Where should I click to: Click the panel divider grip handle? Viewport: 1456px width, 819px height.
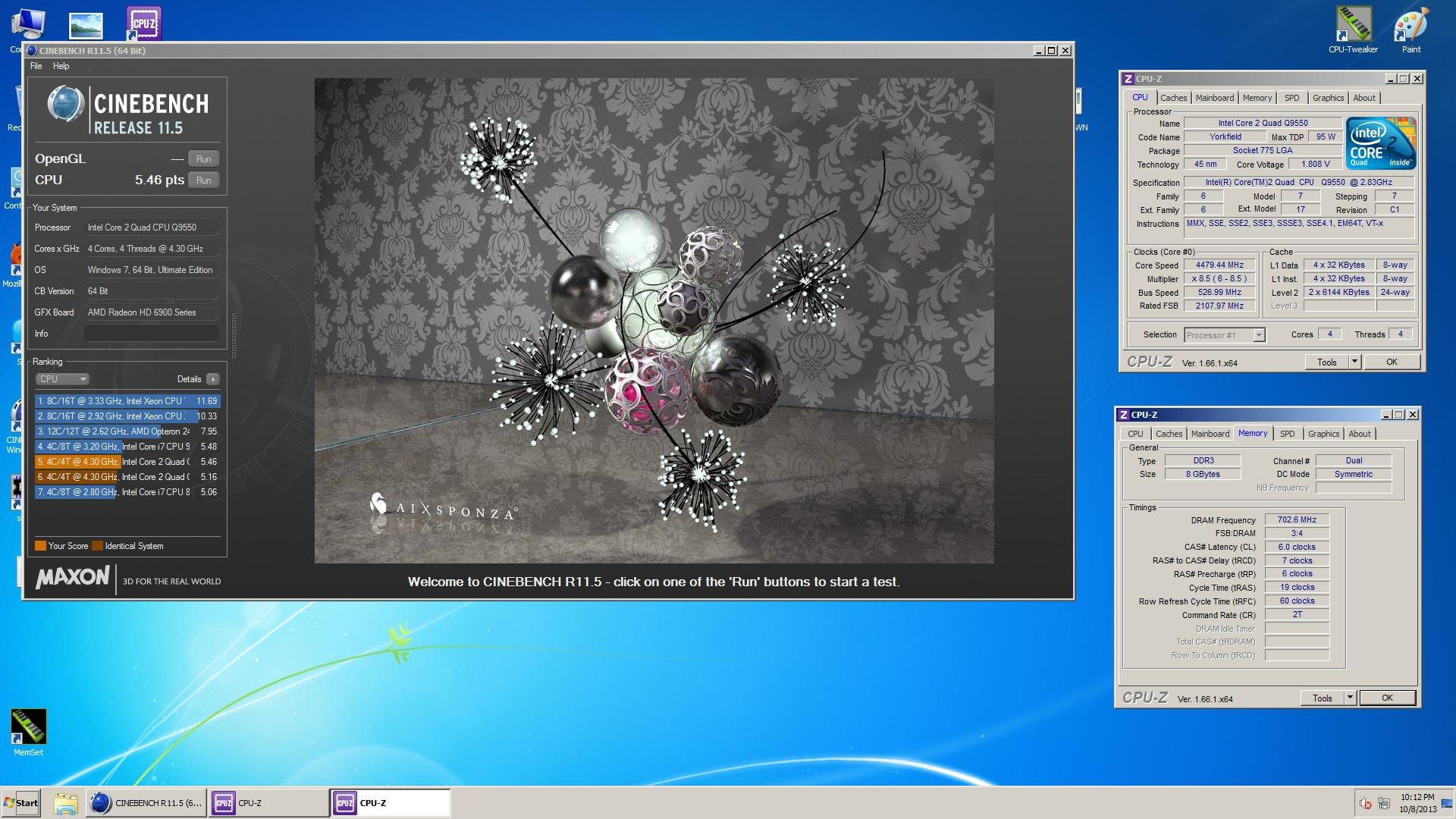pyautogui.click(x=234, y=334)
